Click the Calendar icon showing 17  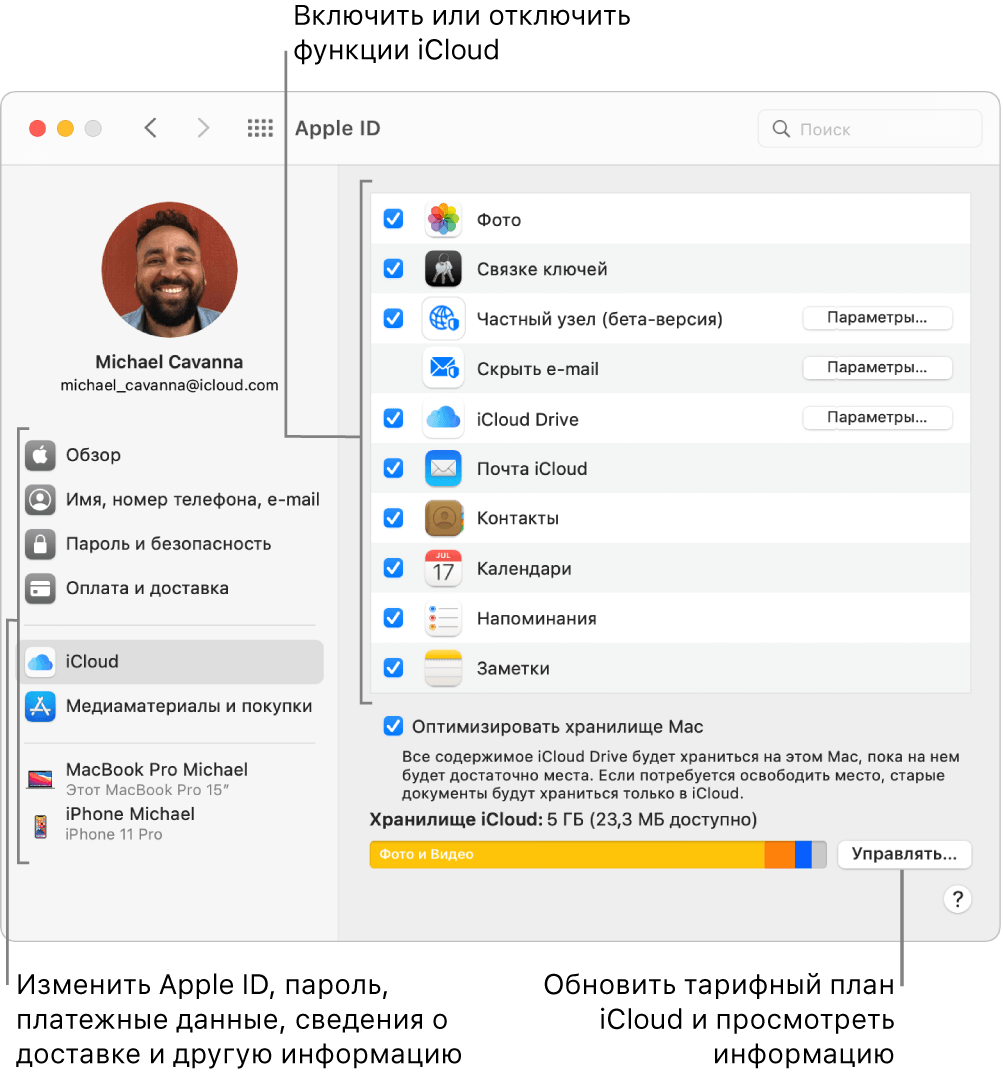tap(443, 569)
